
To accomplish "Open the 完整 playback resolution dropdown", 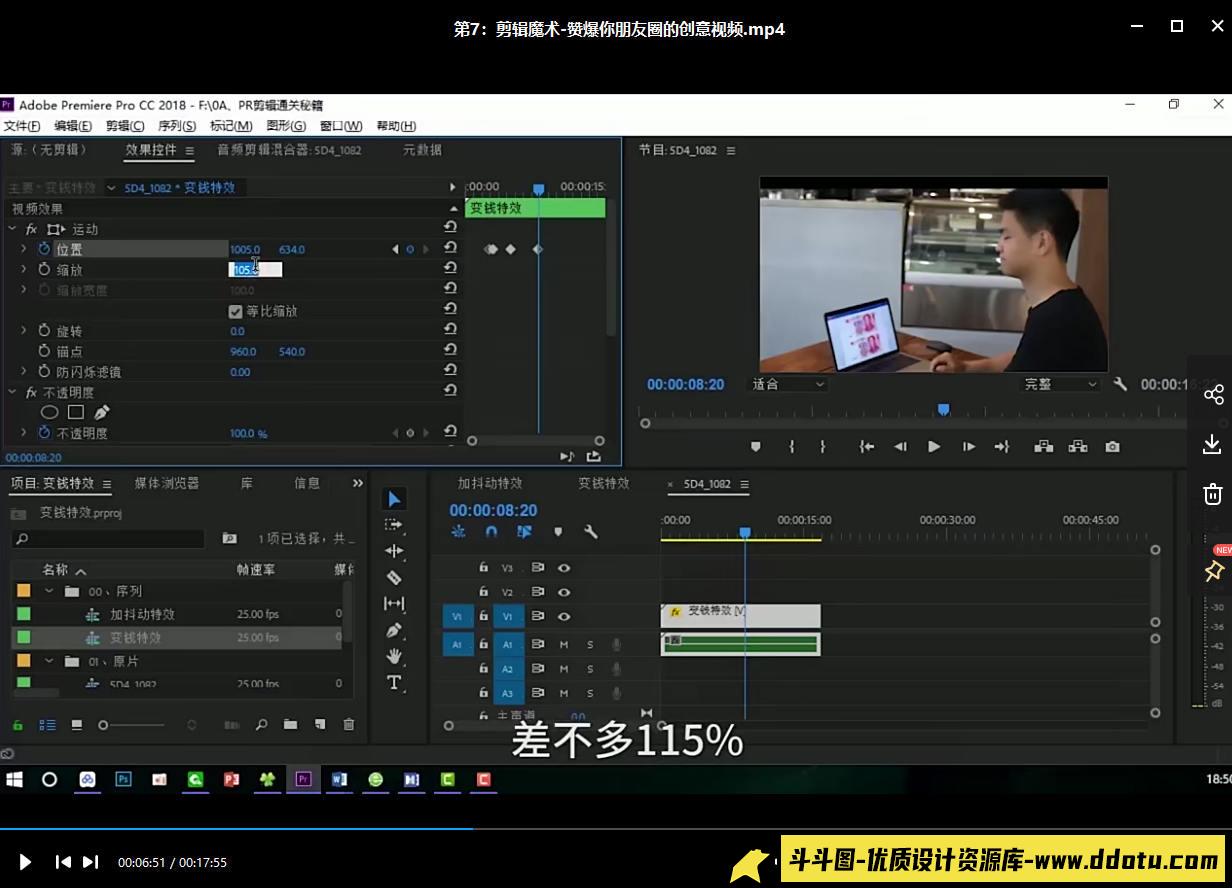I will 1060,384.
